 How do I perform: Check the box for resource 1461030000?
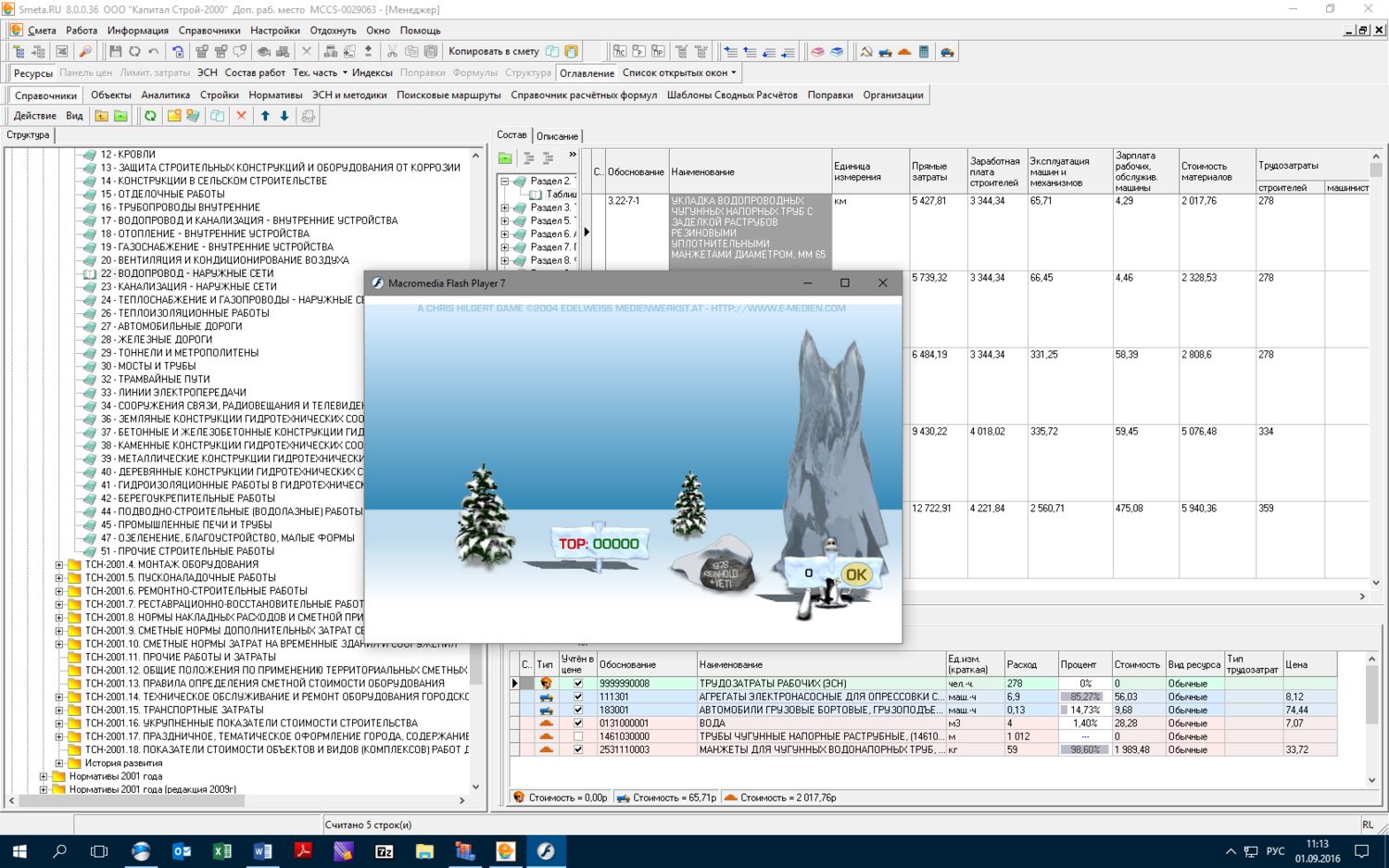click(578, 736)
